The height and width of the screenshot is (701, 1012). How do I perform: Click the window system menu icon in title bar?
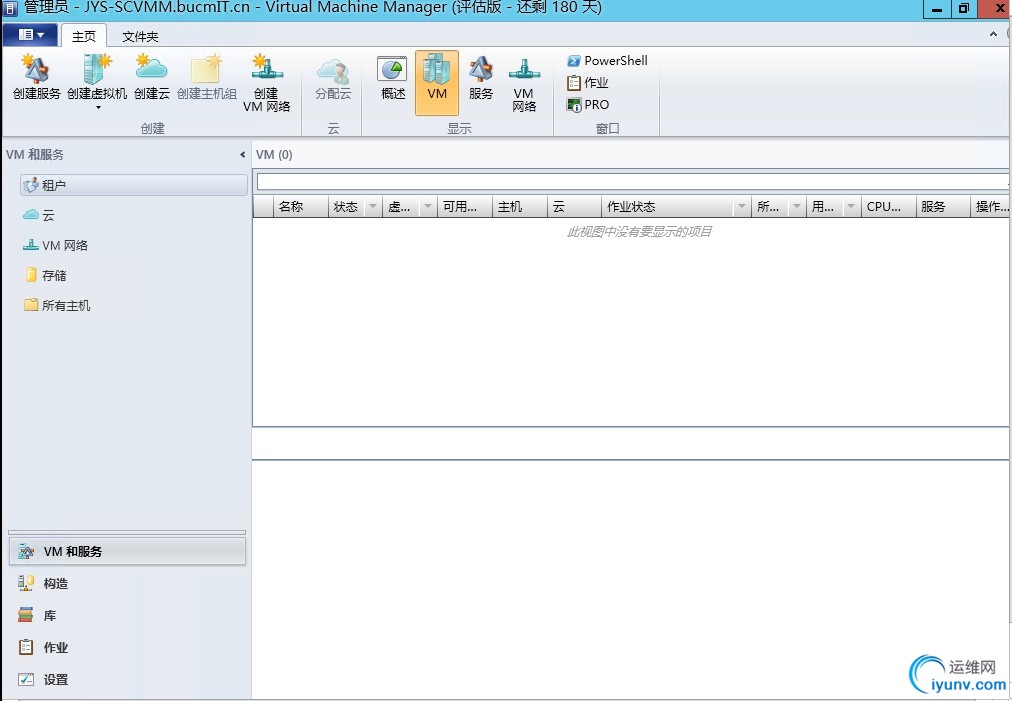(x=10, y=8)
